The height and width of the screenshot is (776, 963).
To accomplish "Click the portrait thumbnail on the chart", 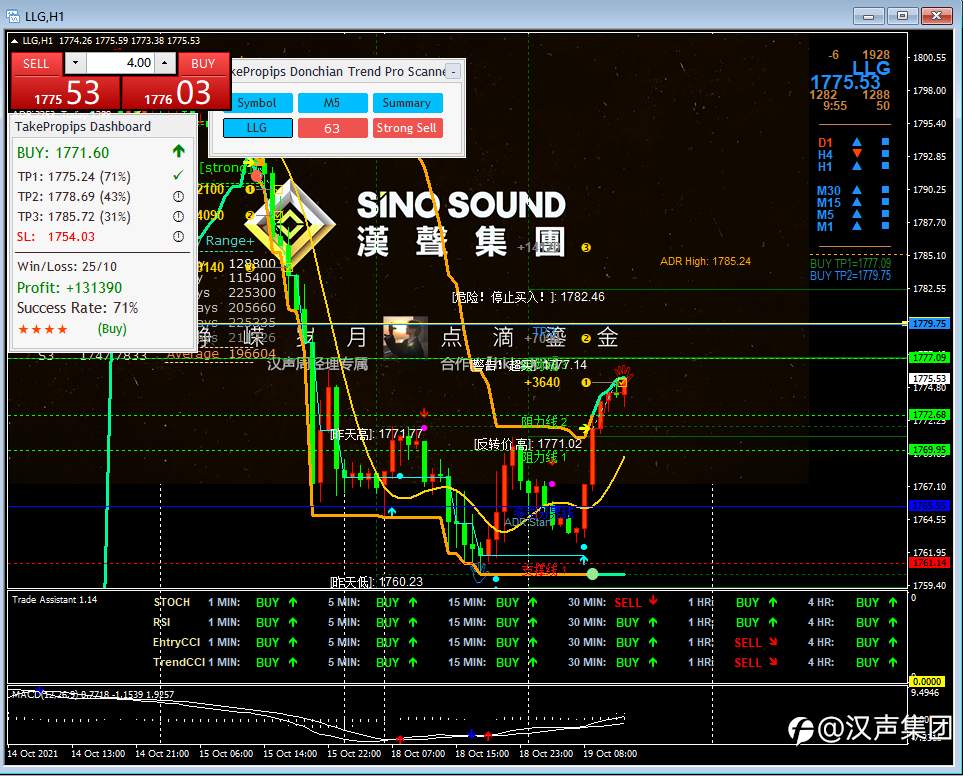I will tap(405, 336).
